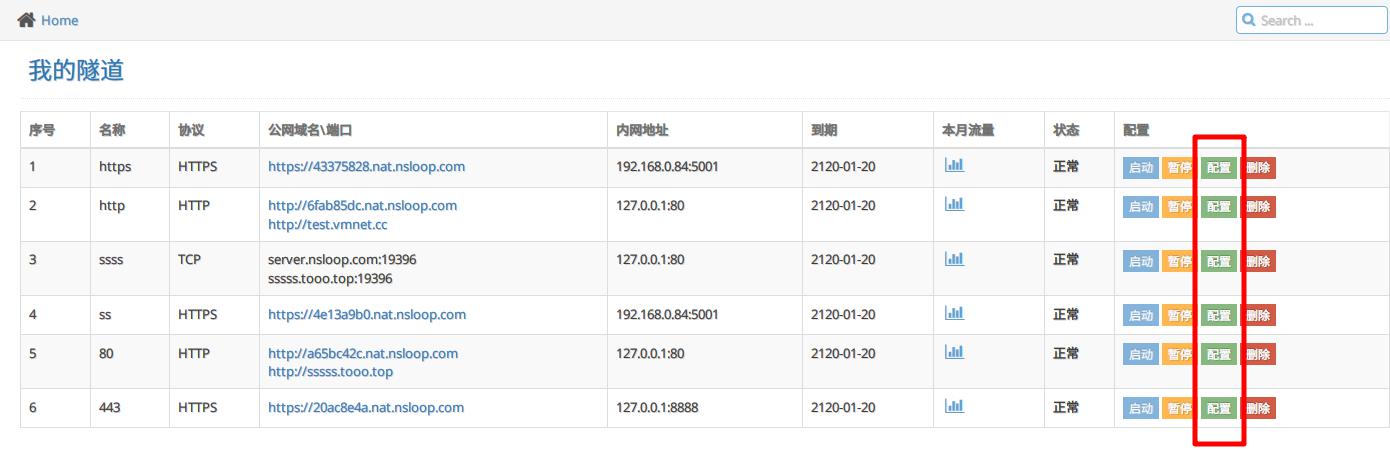Click 配置 for tunnel named 80
Screen dimensions: 1390x453
(x=1218, y=354)
